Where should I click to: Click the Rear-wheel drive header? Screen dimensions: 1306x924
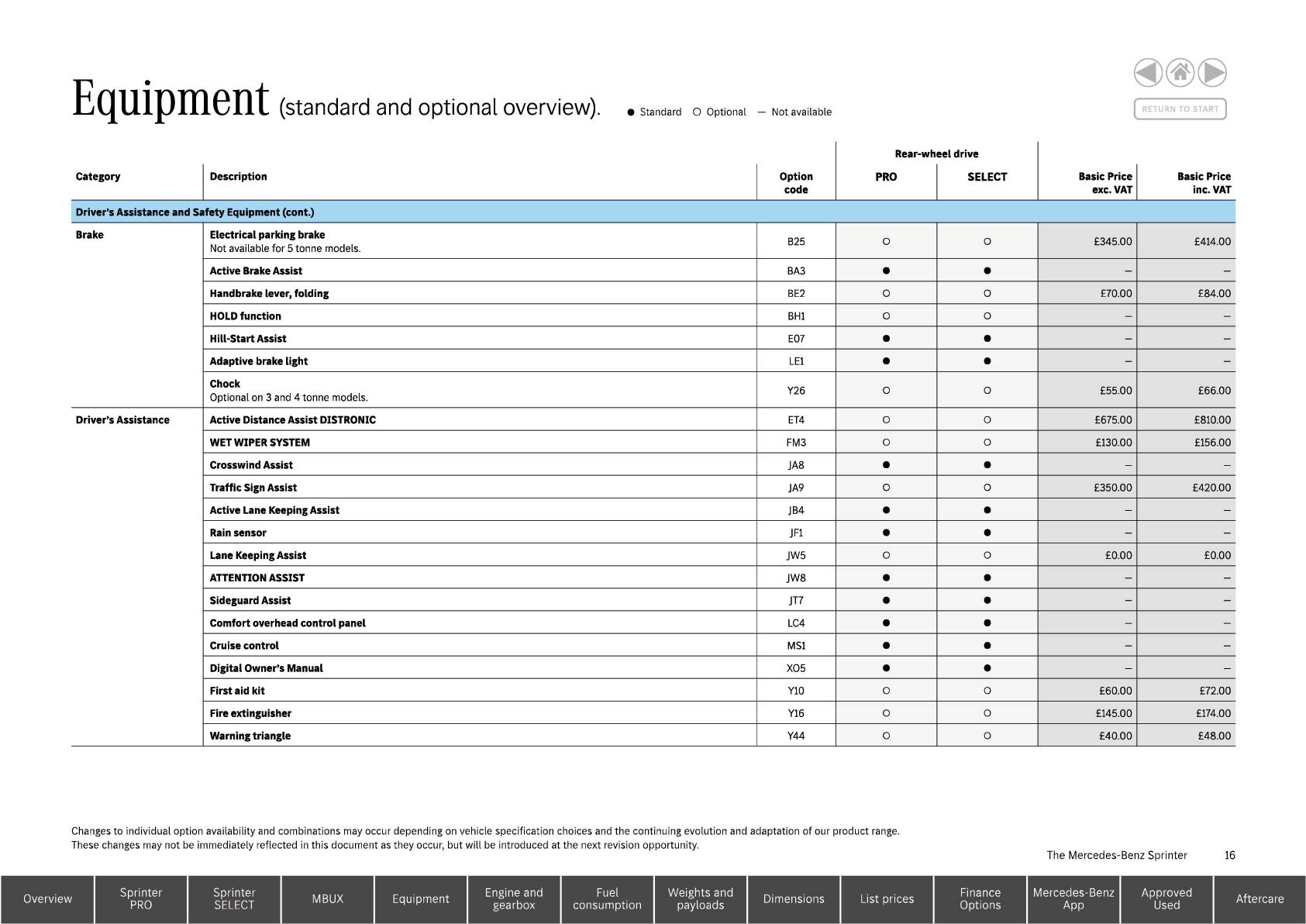[x=936, y=153]
